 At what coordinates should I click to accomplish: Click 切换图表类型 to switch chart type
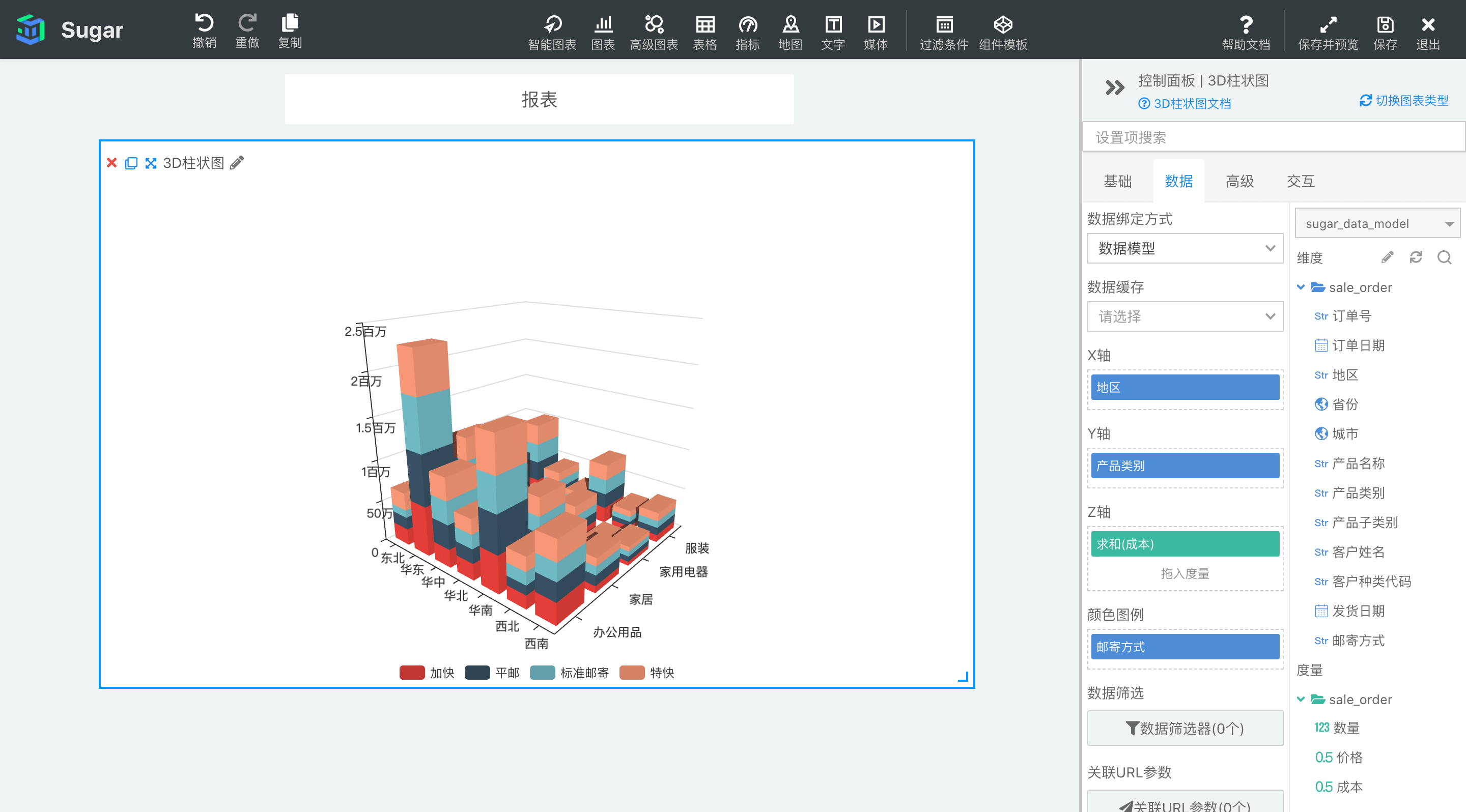1403,101
